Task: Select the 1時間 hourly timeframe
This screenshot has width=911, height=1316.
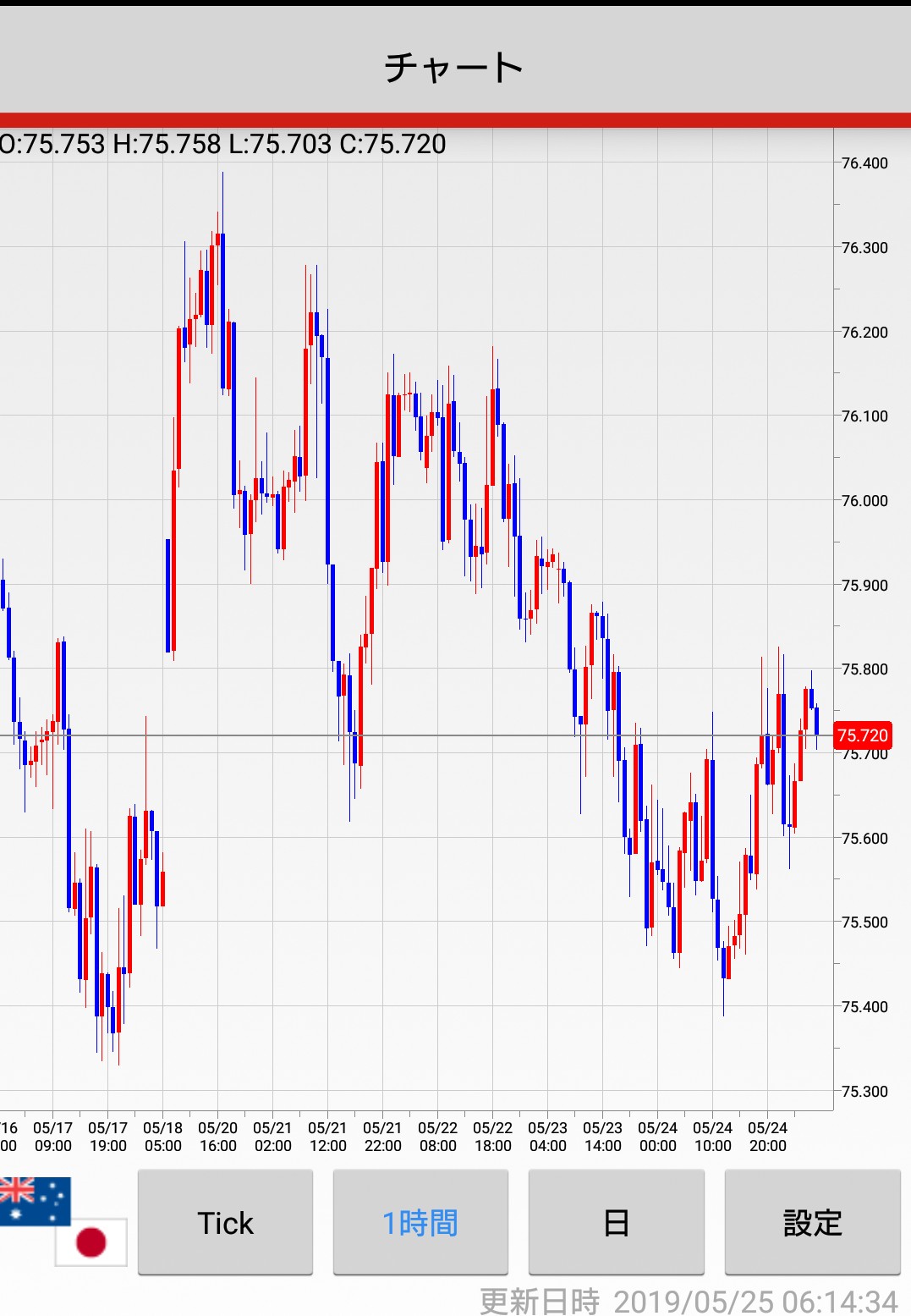Action: [x=420, y=1223]
